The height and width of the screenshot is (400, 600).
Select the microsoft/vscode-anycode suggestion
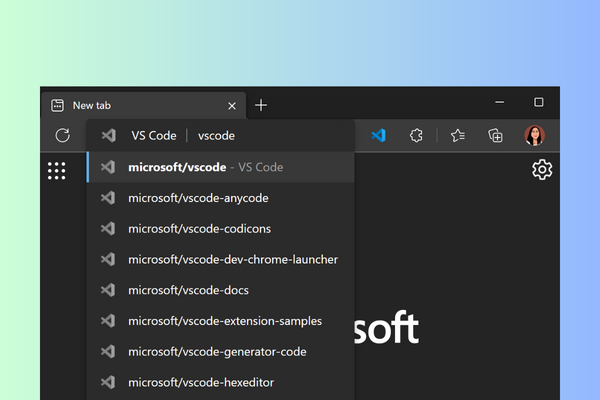pos(221,198)
